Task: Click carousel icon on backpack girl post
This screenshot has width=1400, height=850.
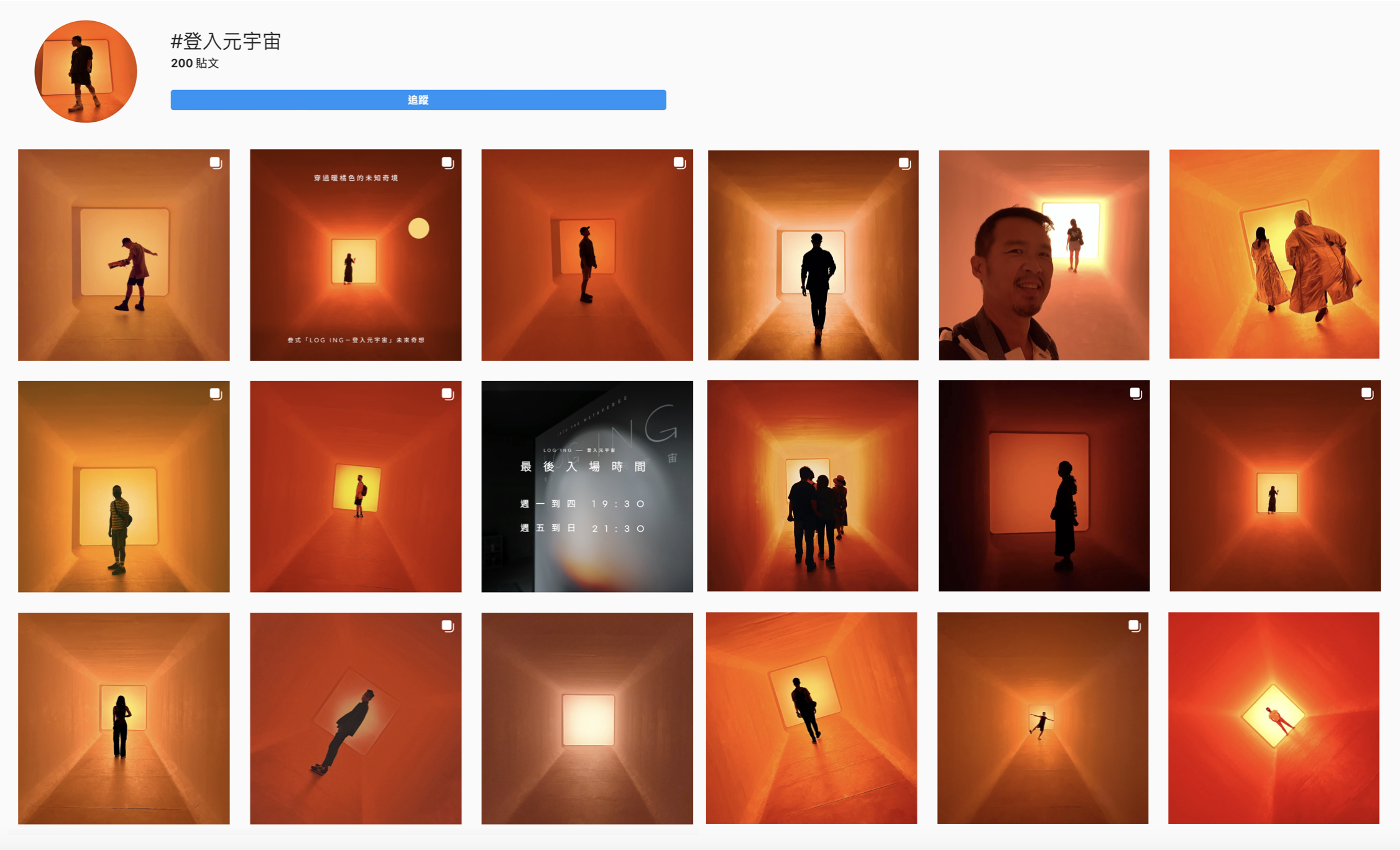Action: pyautogui.click(x=447, y=394)
